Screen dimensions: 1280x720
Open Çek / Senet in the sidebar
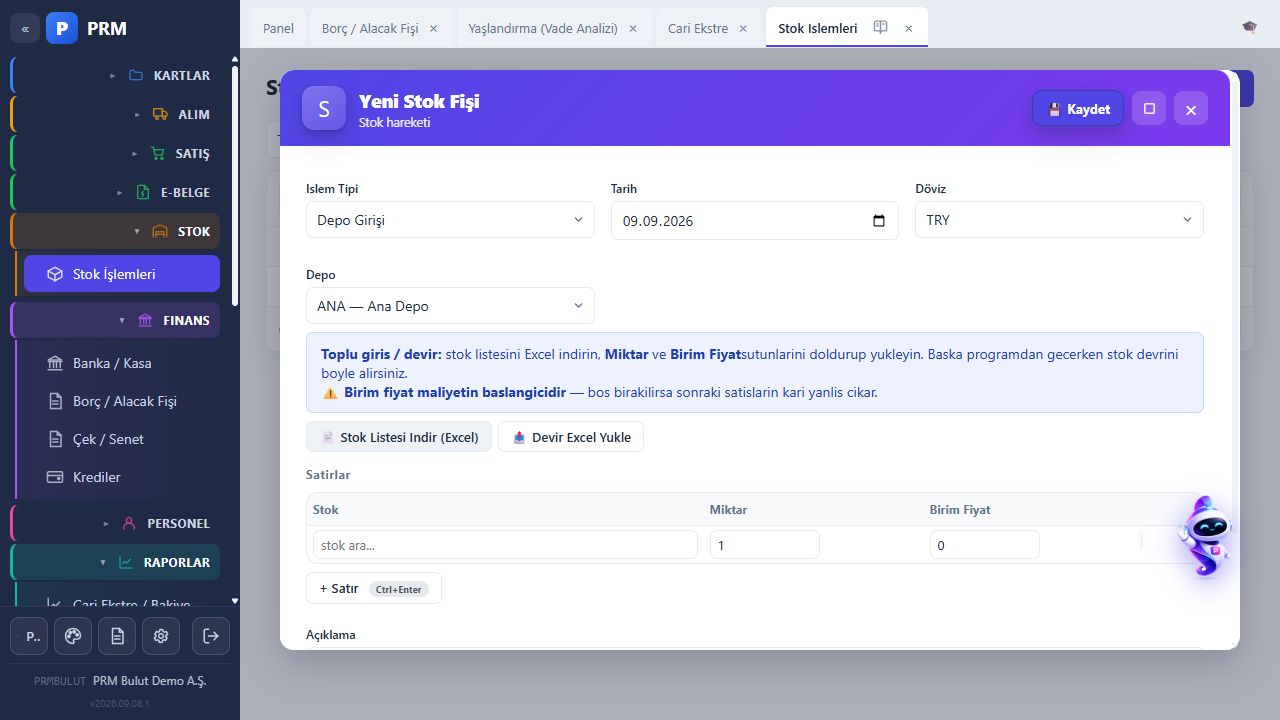[x=122, y=439]
